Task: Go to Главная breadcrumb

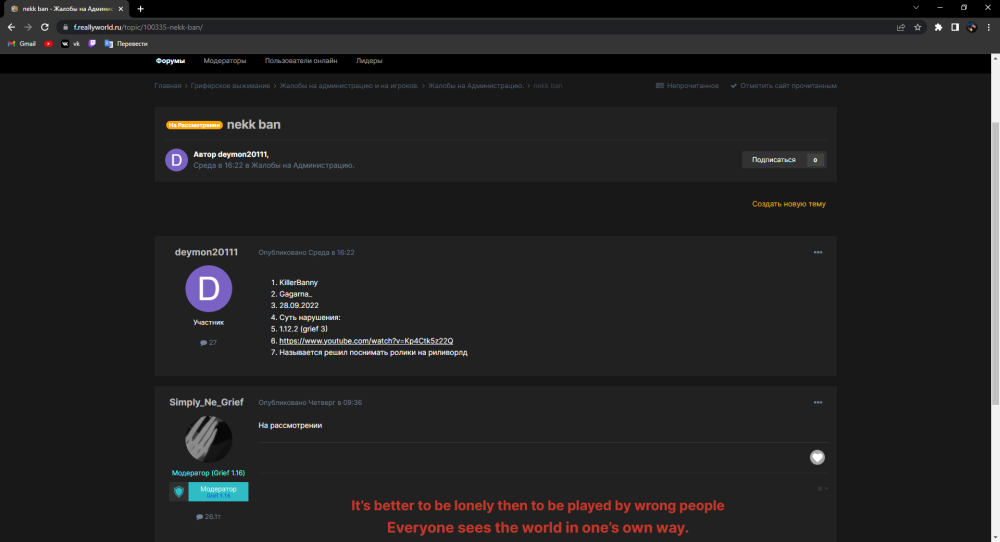Action: pyautogui.click(x=168, y=86)
